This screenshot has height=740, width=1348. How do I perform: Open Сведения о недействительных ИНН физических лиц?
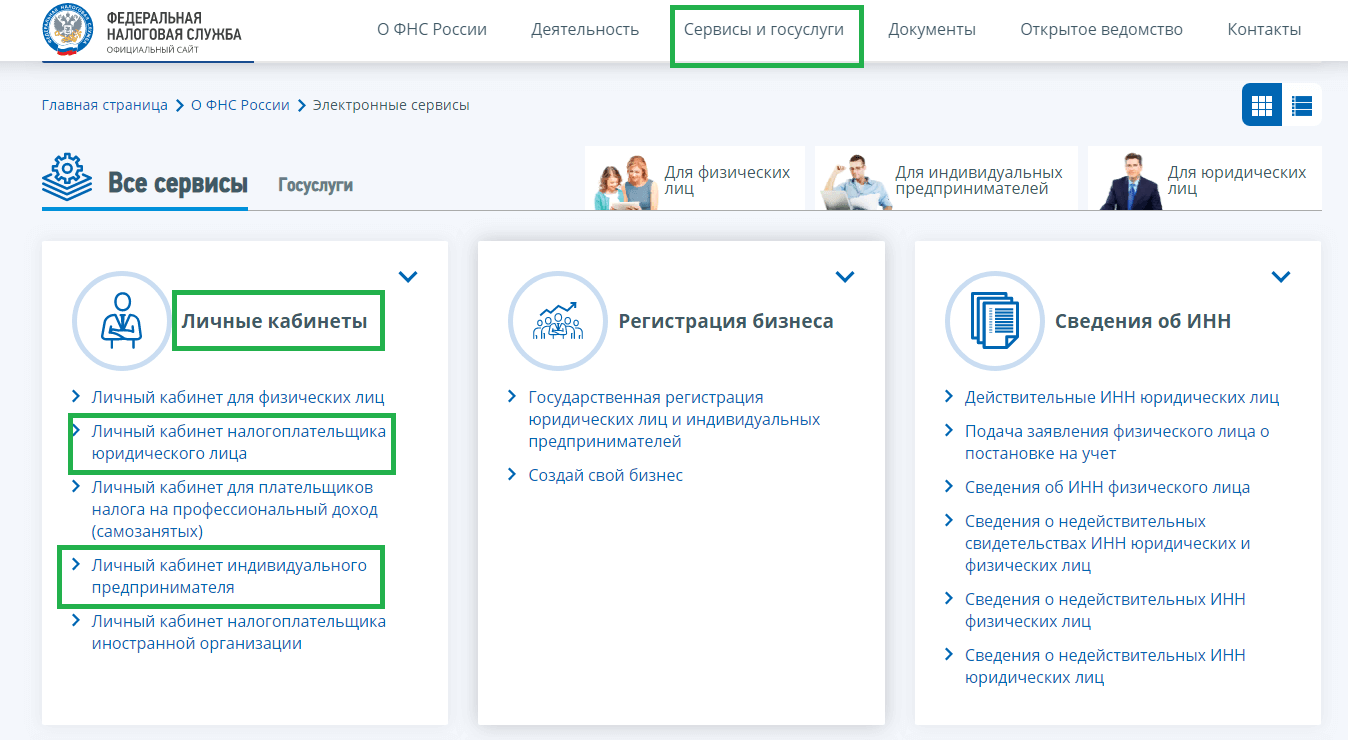(1105, 610)
